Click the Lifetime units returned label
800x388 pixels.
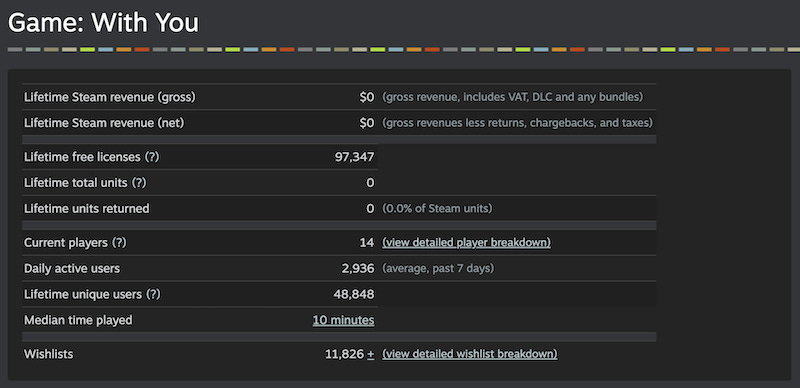tap(87, 209)
